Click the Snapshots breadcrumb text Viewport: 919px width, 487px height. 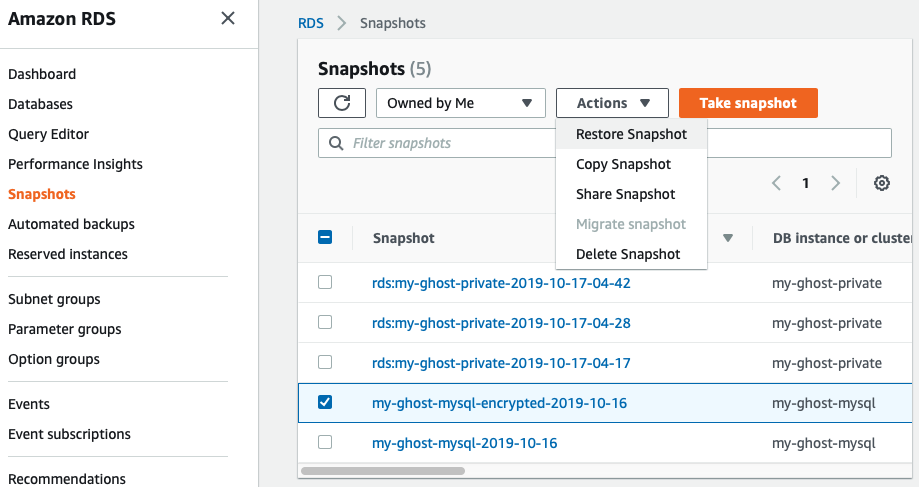393,23
